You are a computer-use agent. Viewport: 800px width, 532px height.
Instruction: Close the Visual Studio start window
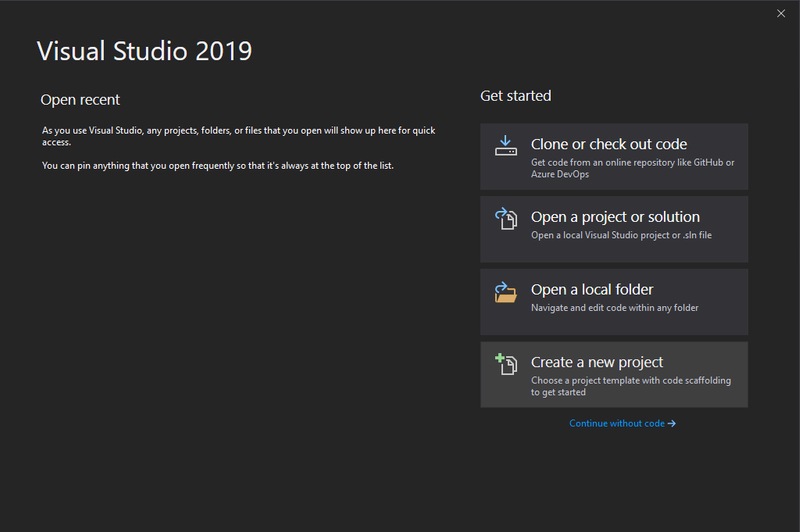(x=781, y=13)
